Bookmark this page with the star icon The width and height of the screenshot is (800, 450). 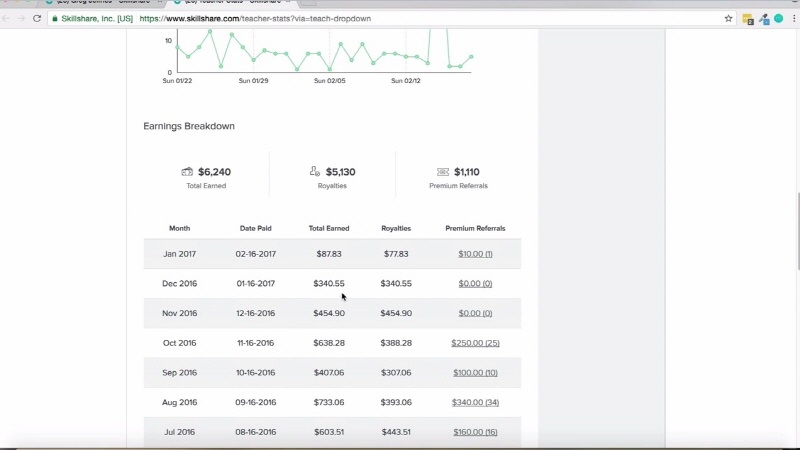[728, 18]
